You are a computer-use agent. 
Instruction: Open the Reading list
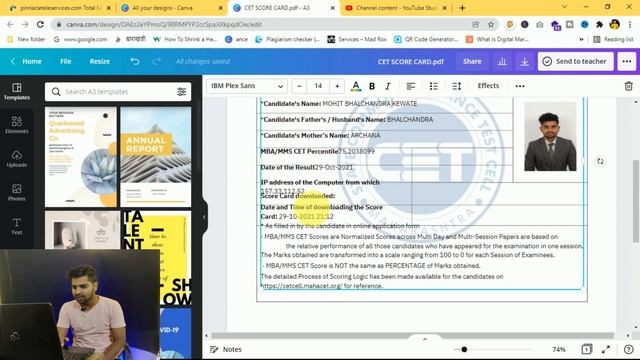click(x=613, y=39)
